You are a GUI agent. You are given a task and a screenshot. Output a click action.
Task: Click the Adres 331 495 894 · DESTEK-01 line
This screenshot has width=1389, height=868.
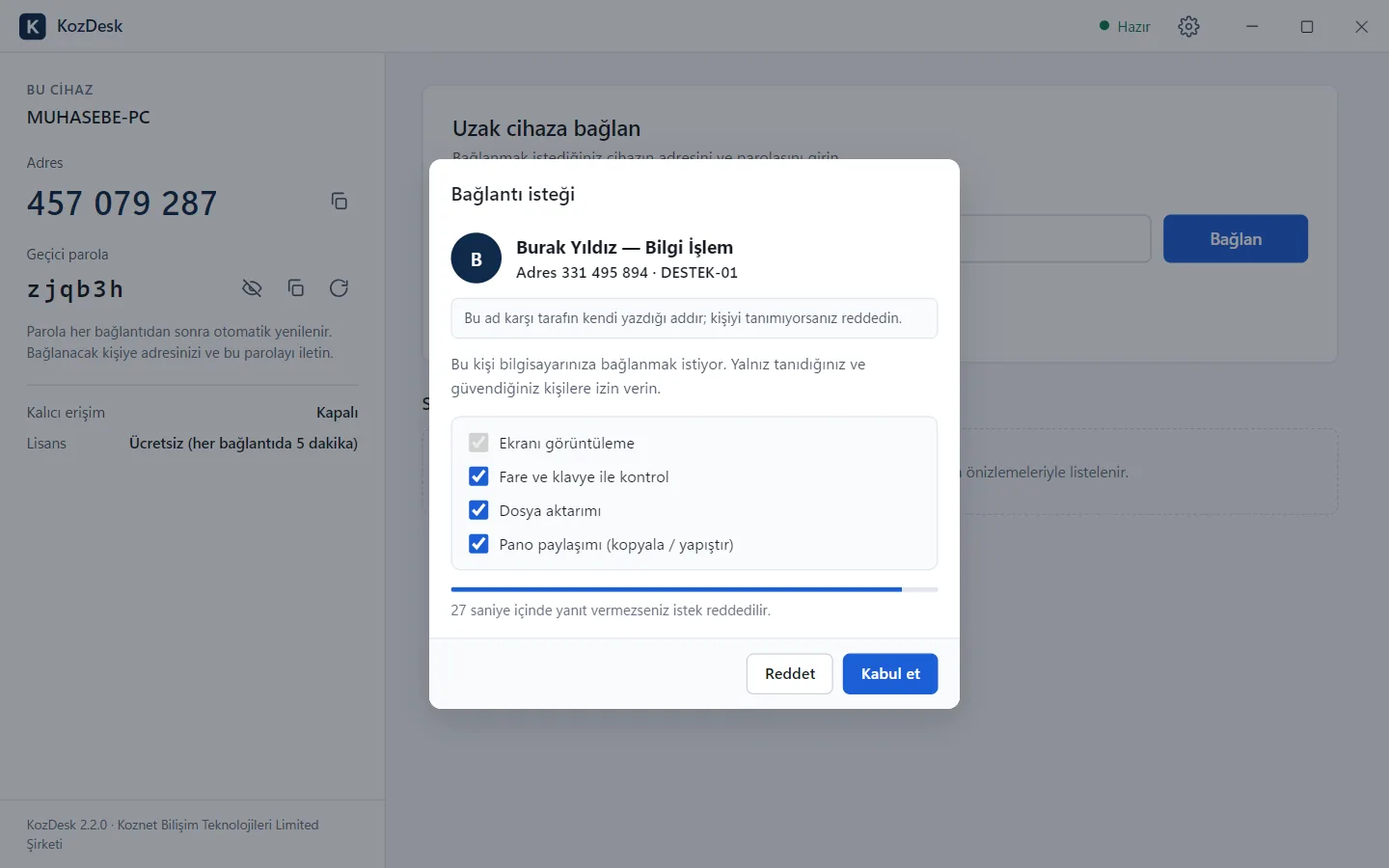(x=627, y=273)
